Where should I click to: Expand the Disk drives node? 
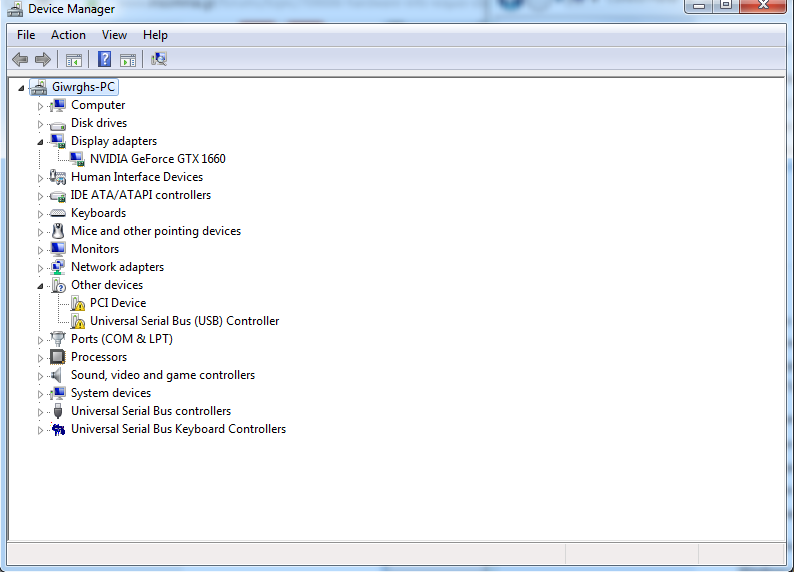click(40, 124)
